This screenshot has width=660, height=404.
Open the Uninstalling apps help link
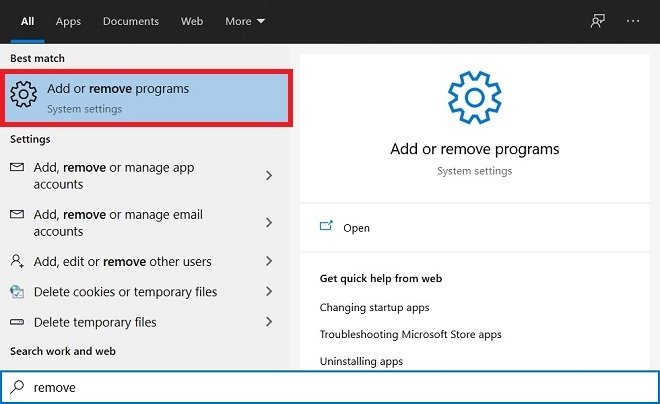[361, 361]
